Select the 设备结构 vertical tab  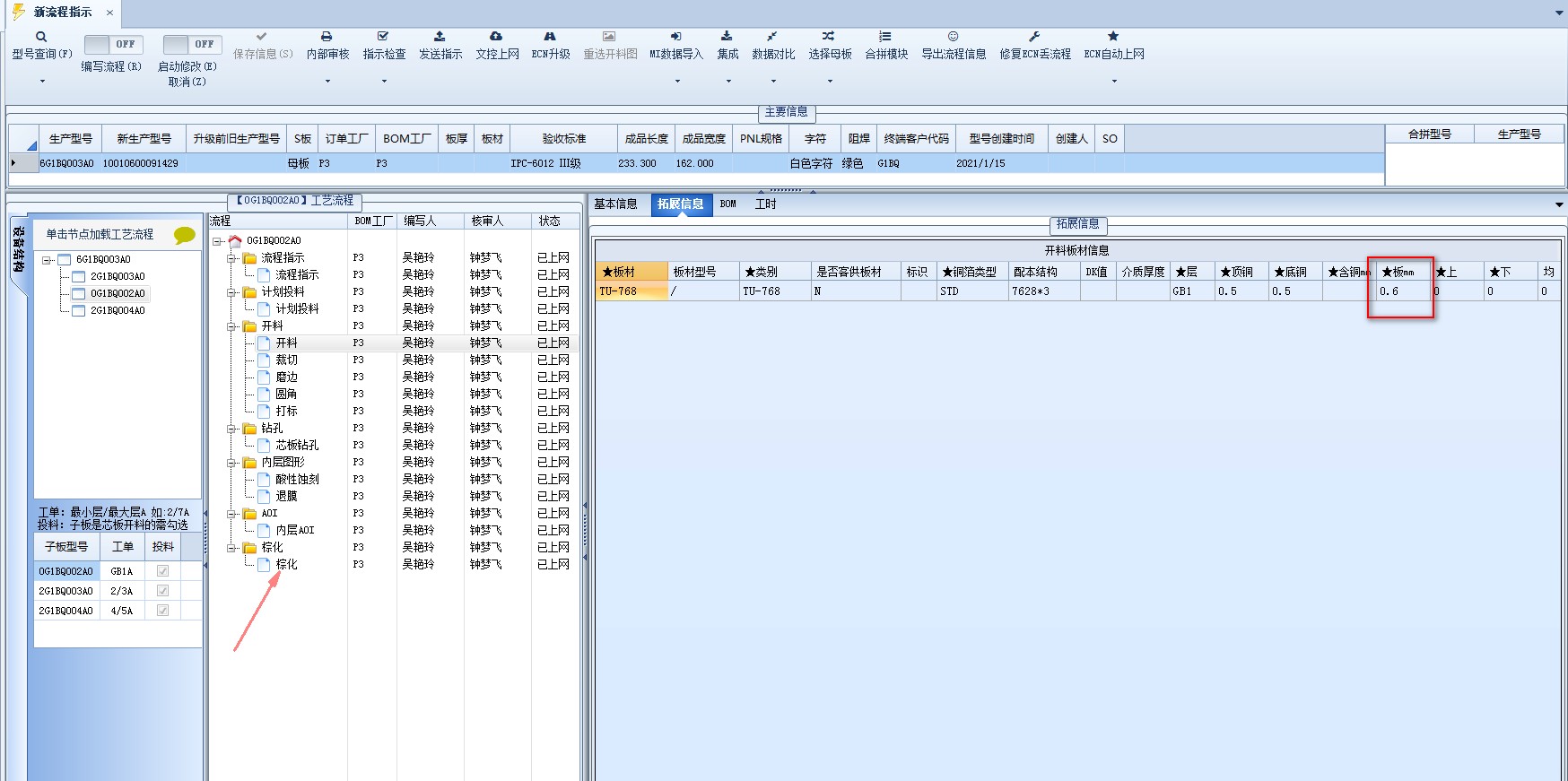click(18, 250)
